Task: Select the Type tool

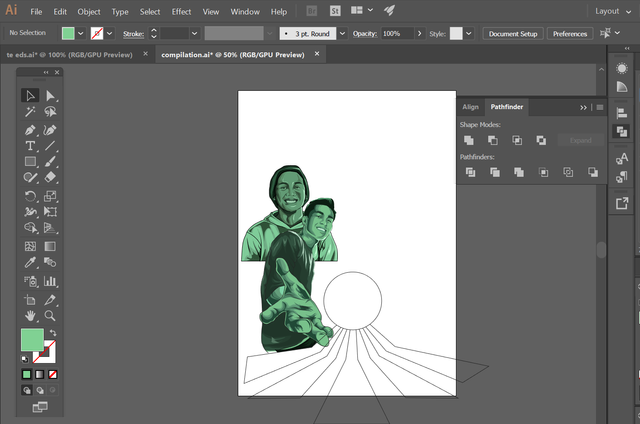Action: tap(30, 146)
